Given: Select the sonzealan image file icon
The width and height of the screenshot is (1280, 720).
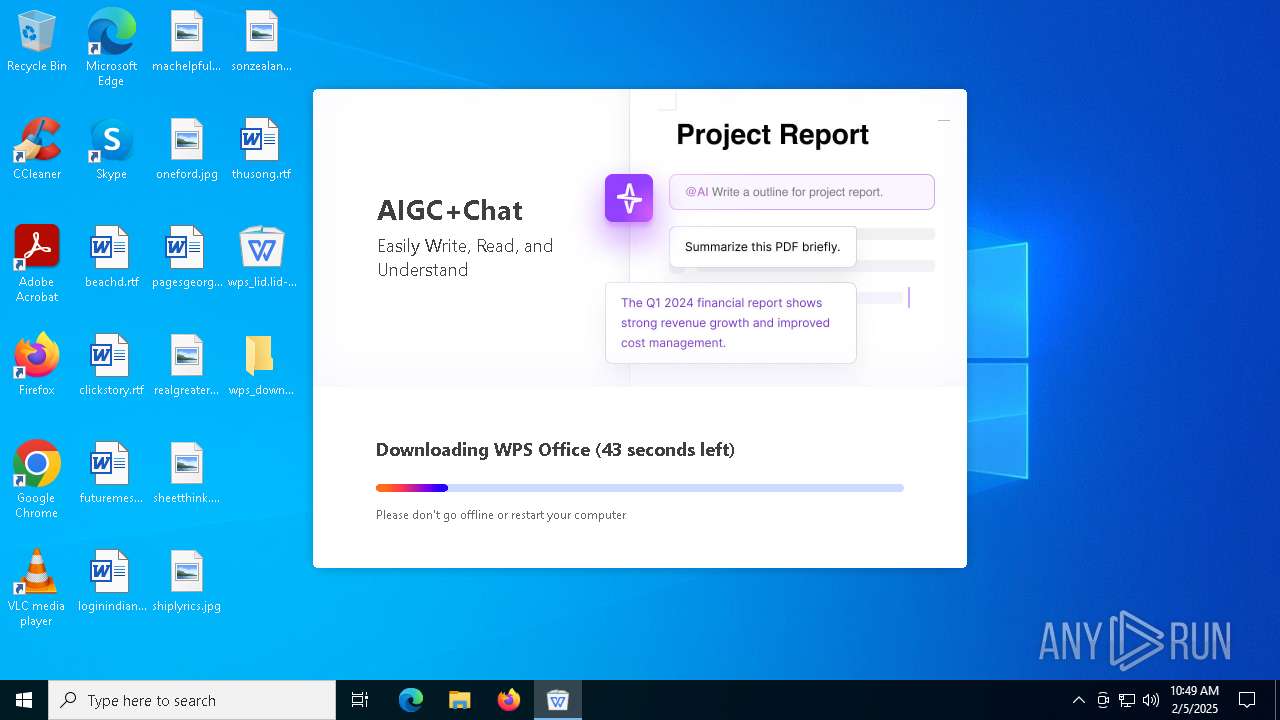Looking at the screenshot, I should pyautogui.click(x=261, y=42).
